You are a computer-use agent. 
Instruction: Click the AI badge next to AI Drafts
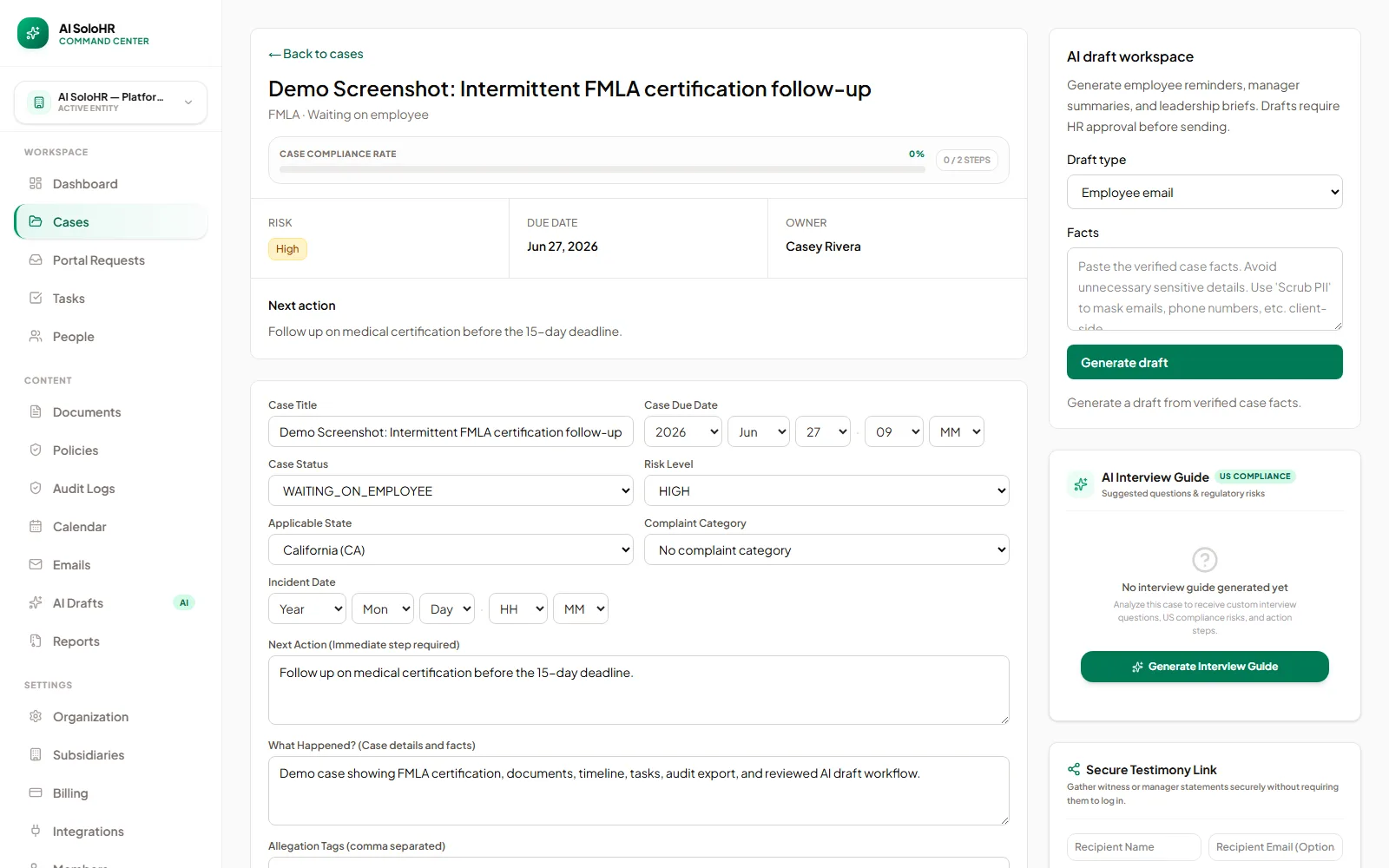pyautogui.click(x=184, y=602)
